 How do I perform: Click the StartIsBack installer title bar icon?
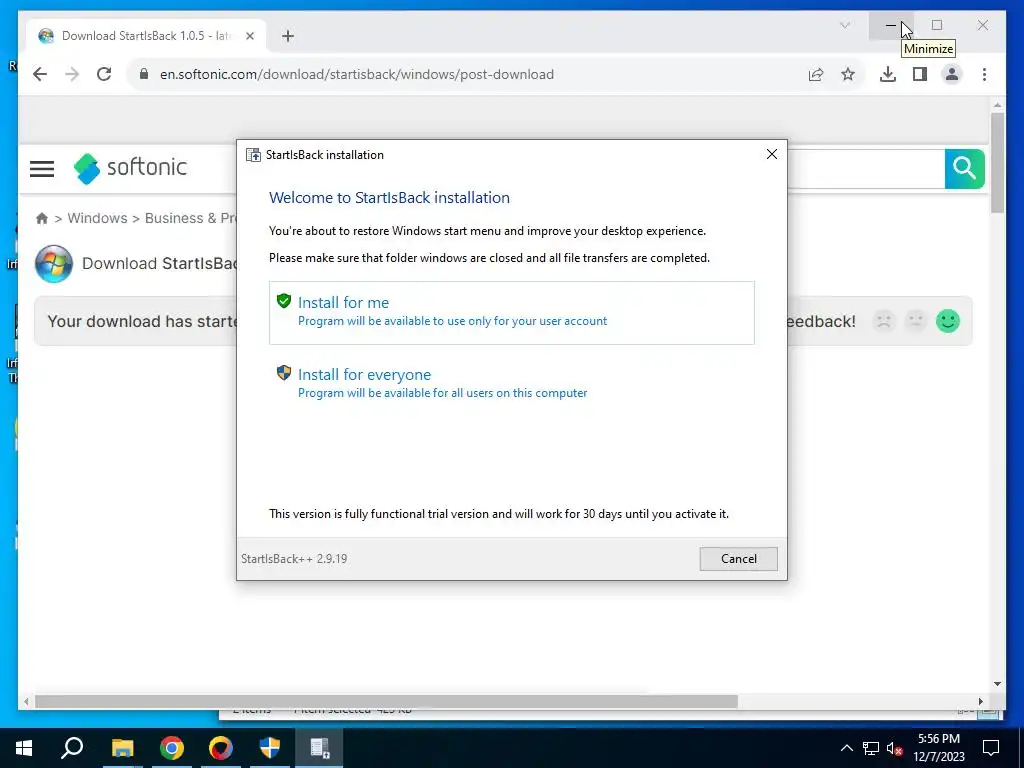(x=253, y=155)
